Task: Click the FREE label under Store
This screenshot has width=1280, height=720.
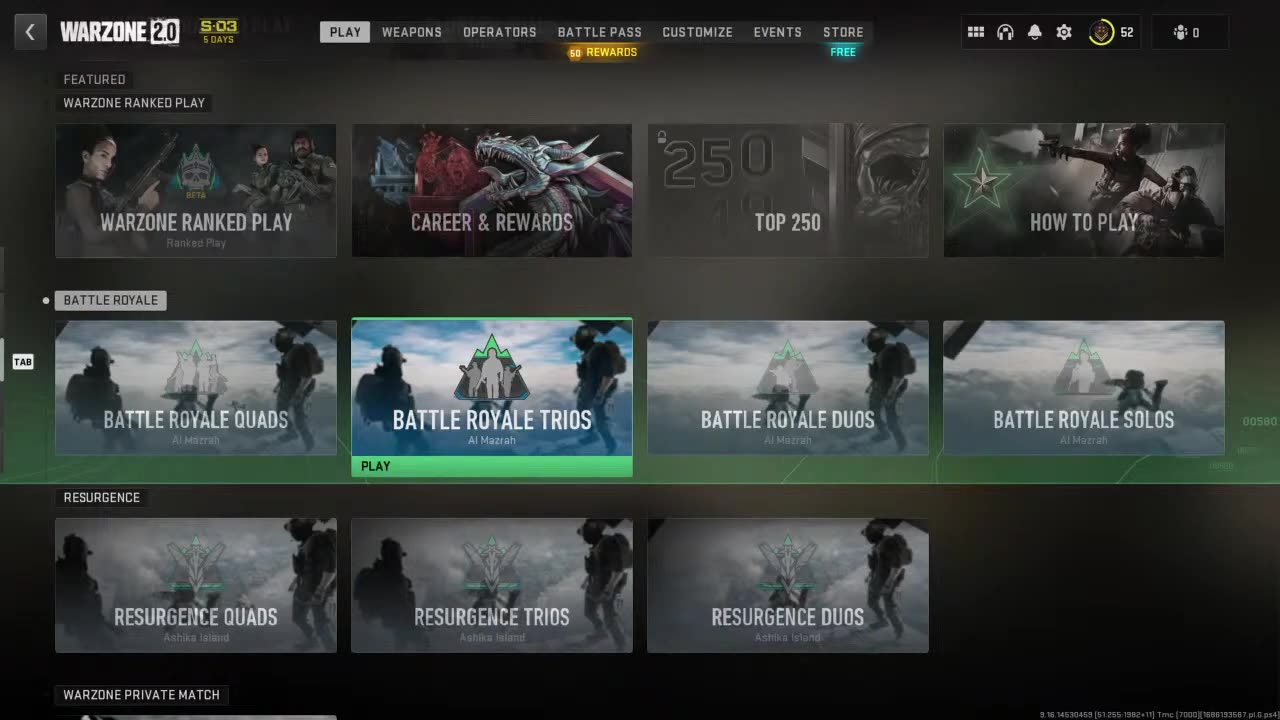Action: [x=843, y=52]
